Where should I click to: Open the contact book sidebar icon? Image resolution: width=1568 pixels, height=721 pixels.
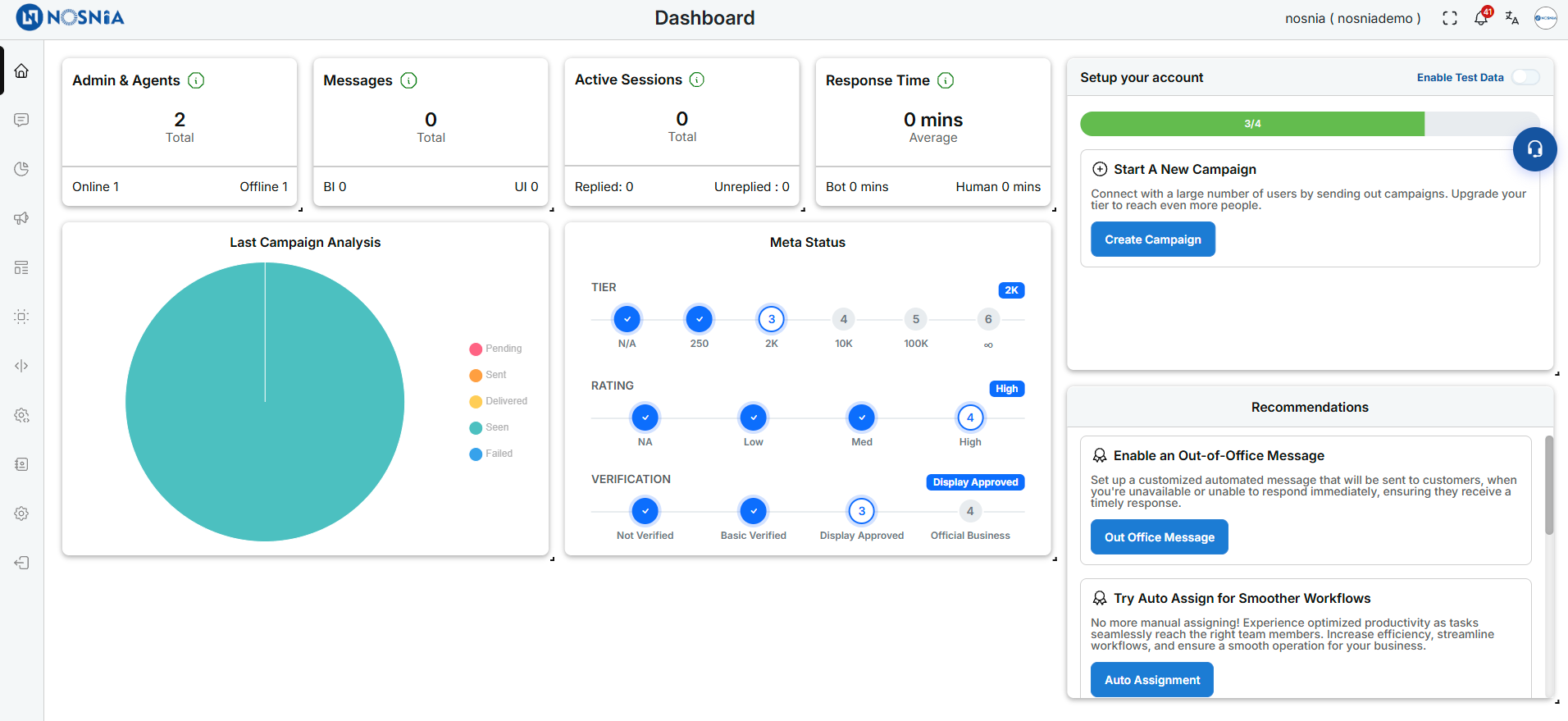click(x=21, y=464)
